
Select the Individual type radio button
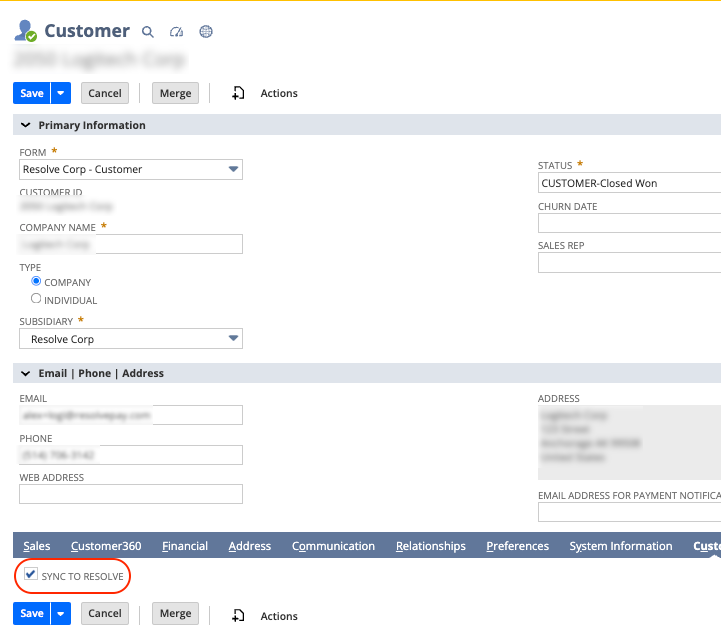[36, 299]
